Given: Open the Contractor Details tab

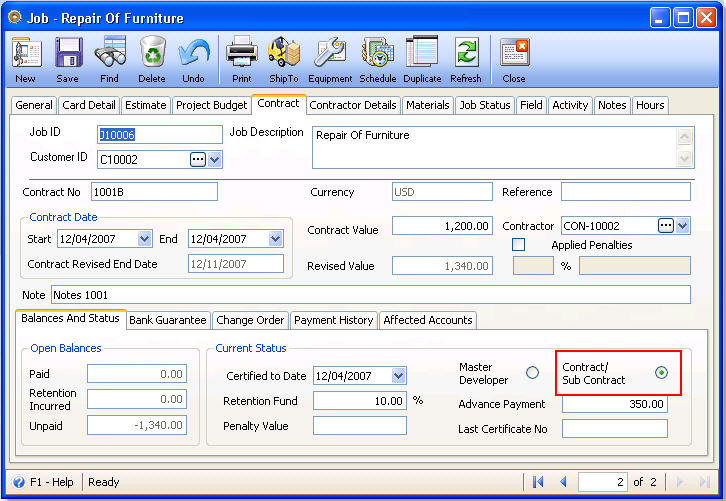Looking at the screenshot, I should [x=353, y=105].
